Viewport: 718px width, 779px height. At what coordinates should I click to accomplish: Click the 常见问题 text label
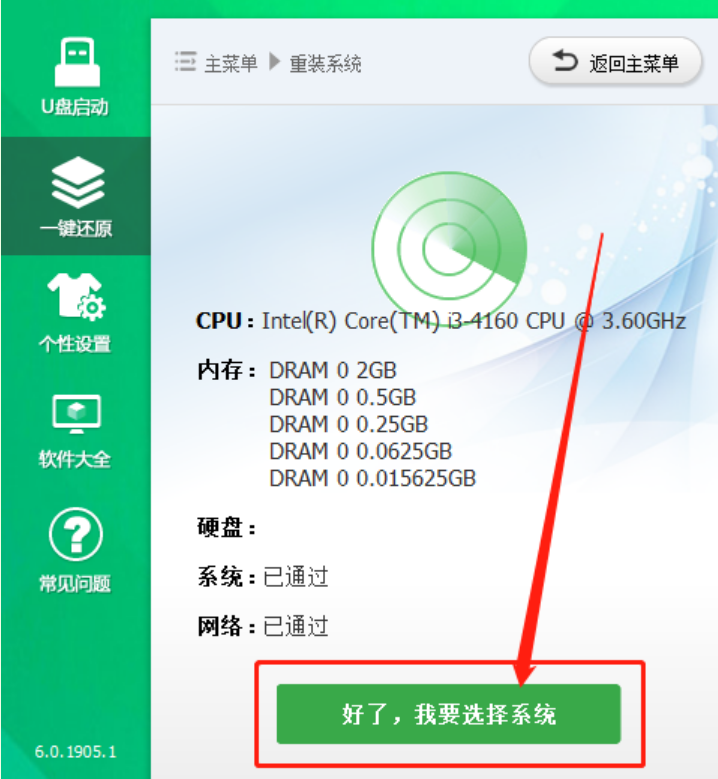[x=75, y=583]
